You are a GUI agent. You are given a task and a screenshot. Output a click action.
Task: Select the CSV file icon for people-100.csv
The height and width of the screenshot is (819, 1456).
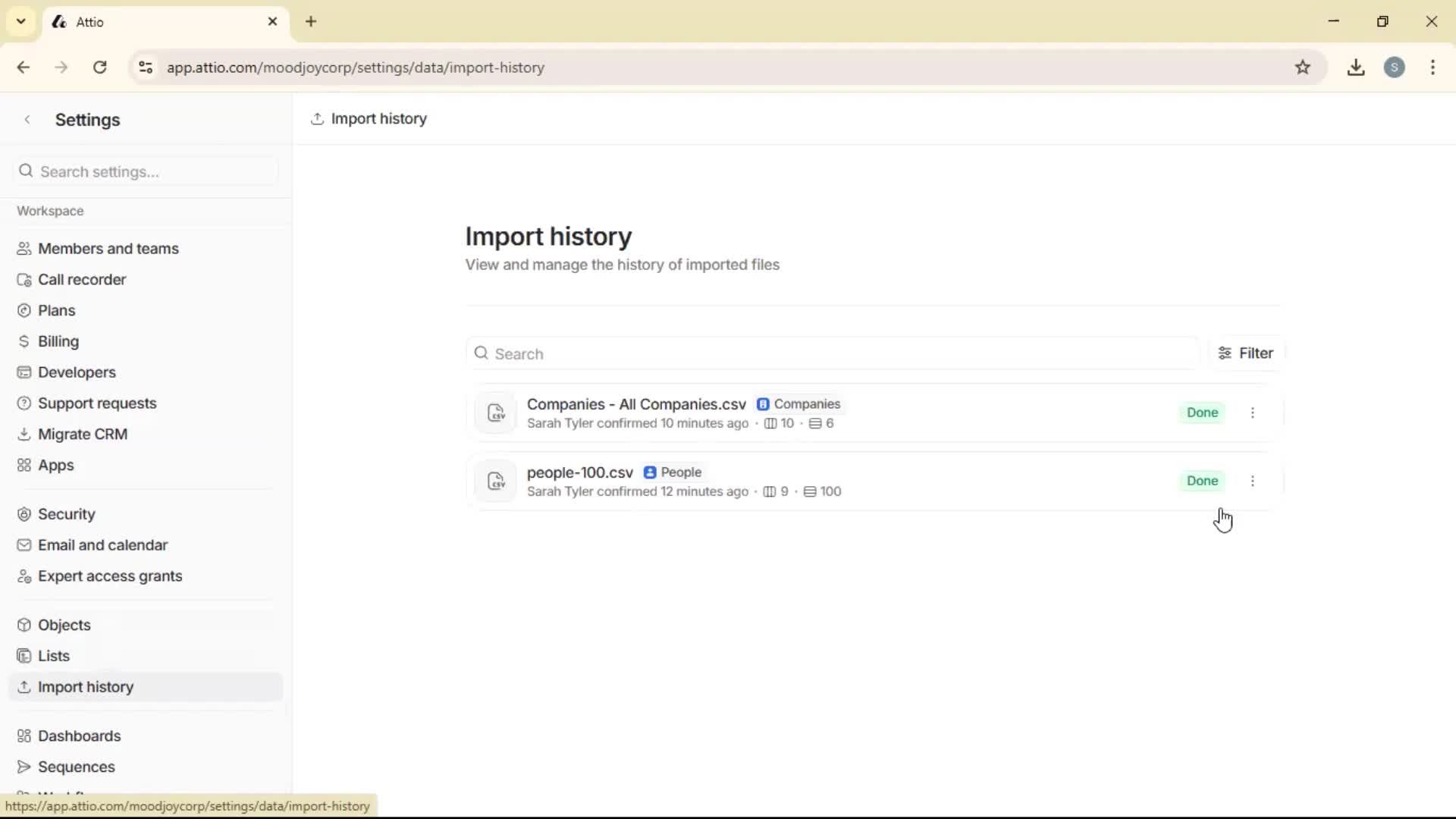click(x=495, y=481)
